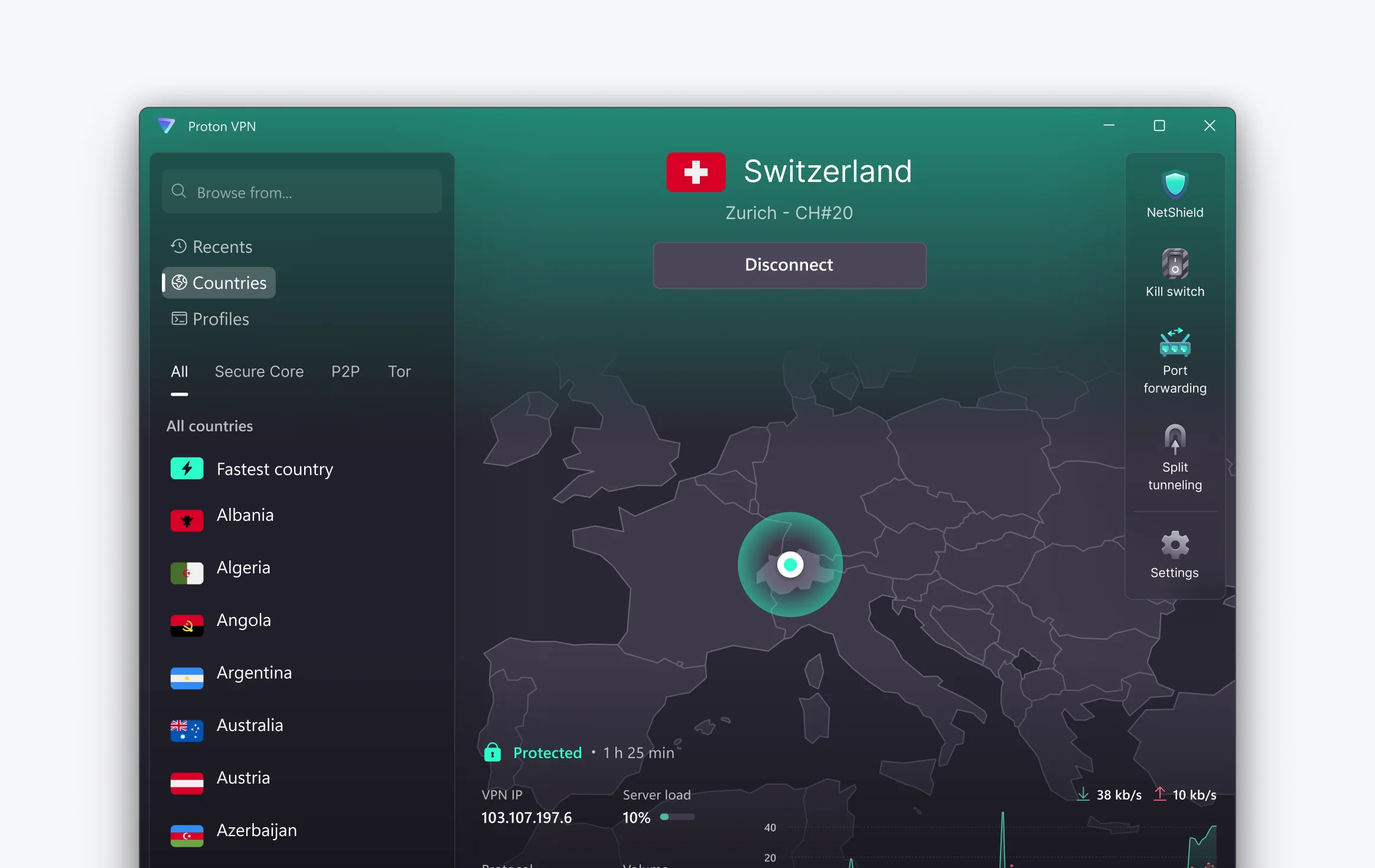
Task: Switch to the All tab
Action: (180, 371)
